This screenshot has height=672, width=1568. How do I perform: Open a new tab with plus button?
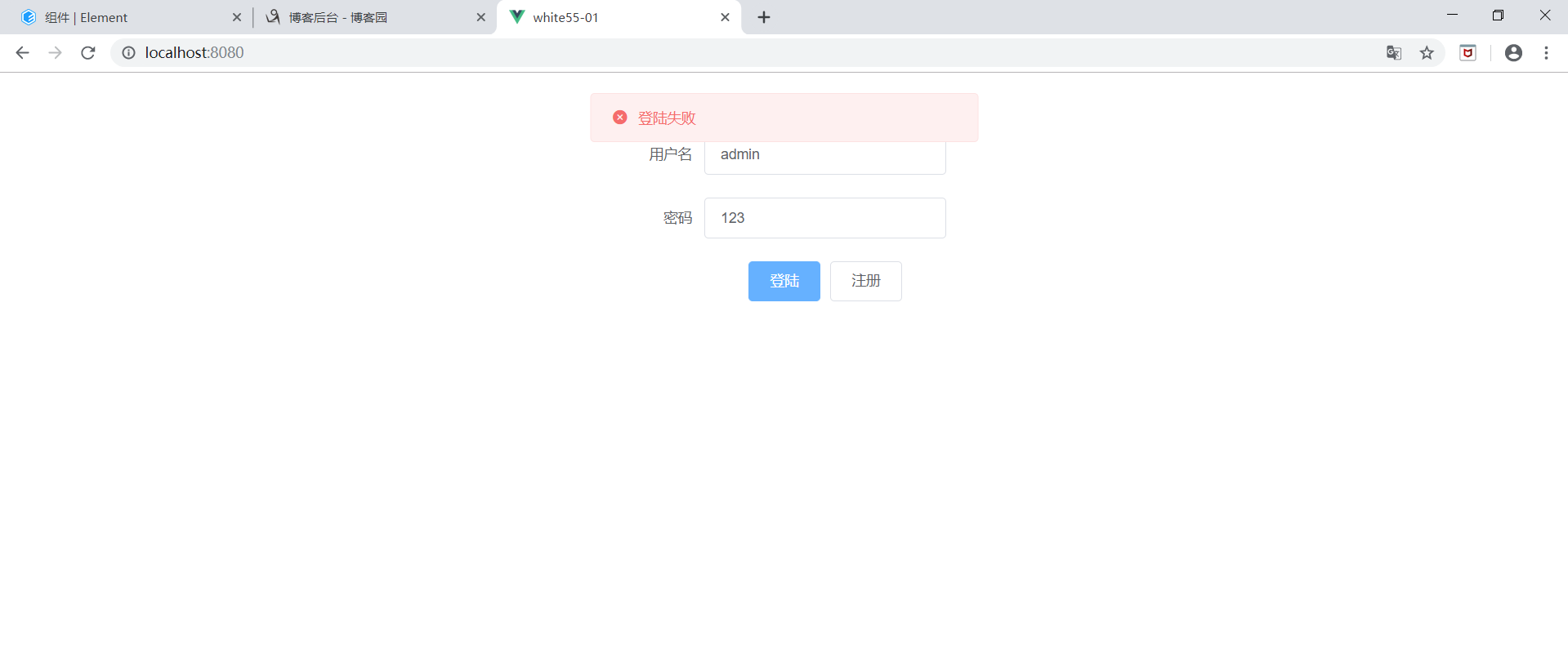[764, 17]
